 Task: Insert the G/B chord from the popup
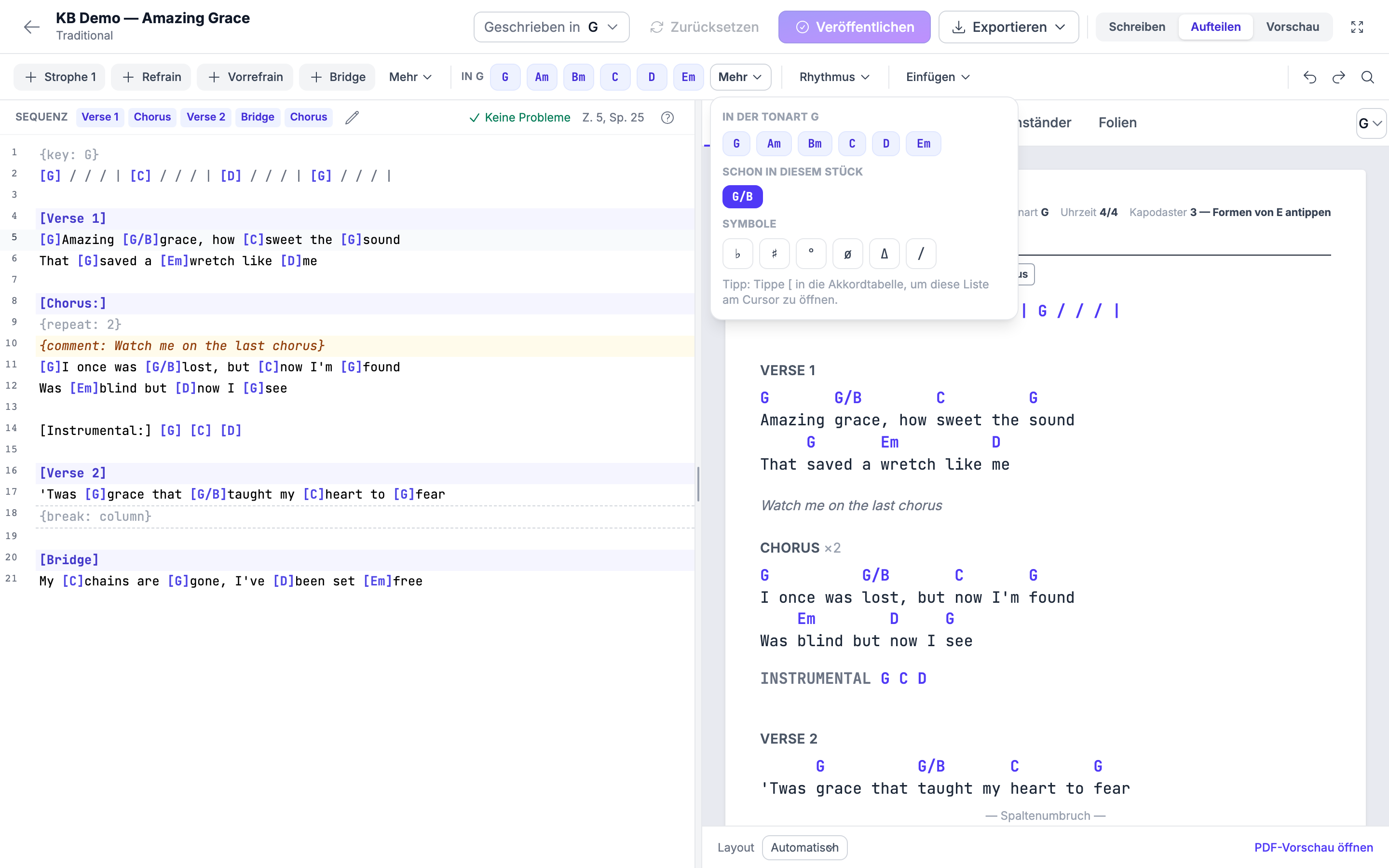[x=742, y=197]
